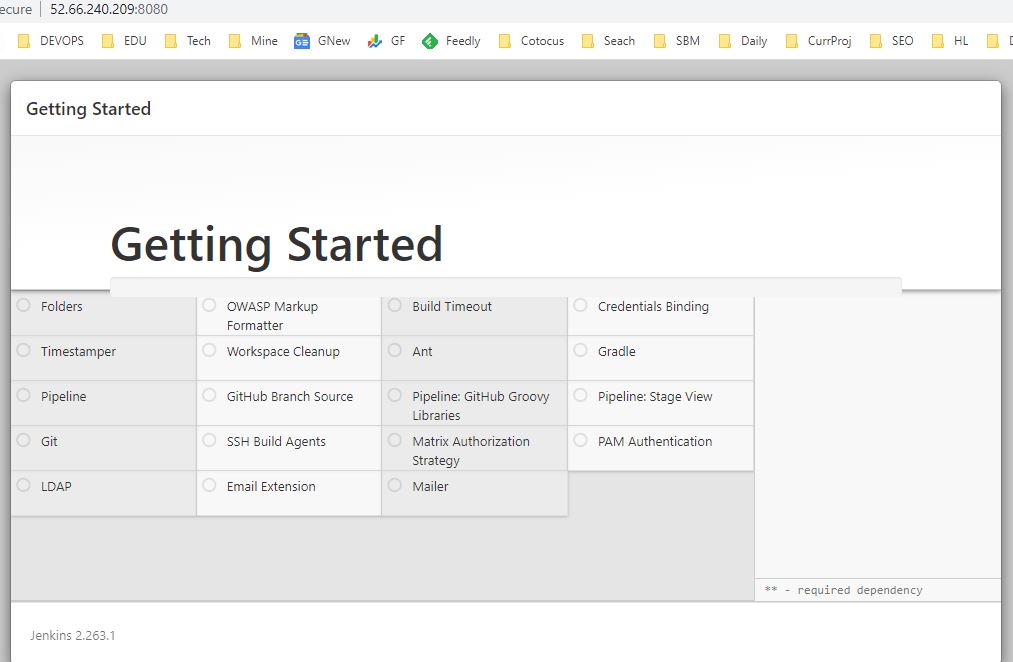Select the Timestamper plugin radio circle
Viewport: 1013px width, 662px height.
click(x=24, y=351)
